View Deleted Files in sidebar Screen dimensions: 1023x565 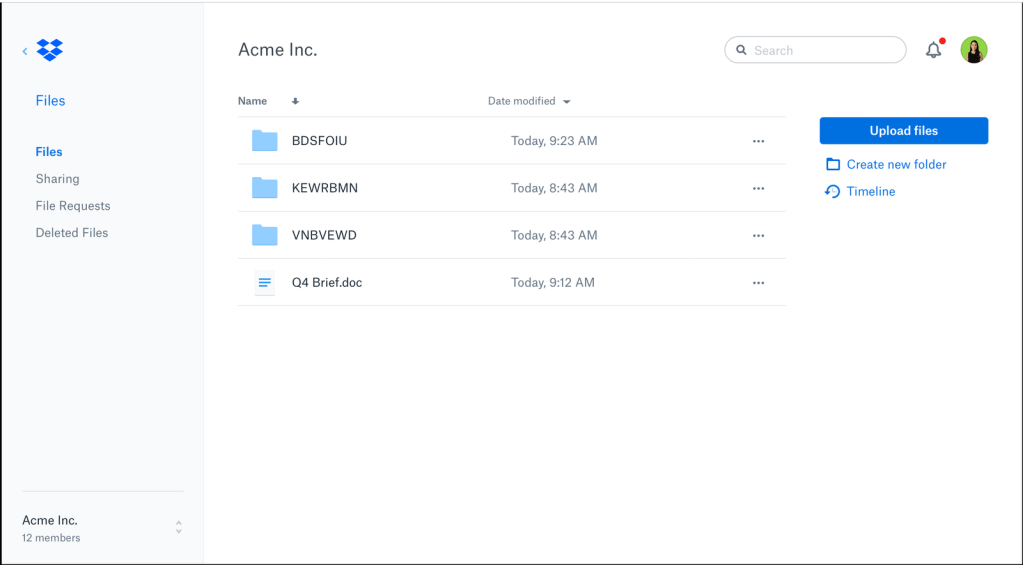point(72,233)
